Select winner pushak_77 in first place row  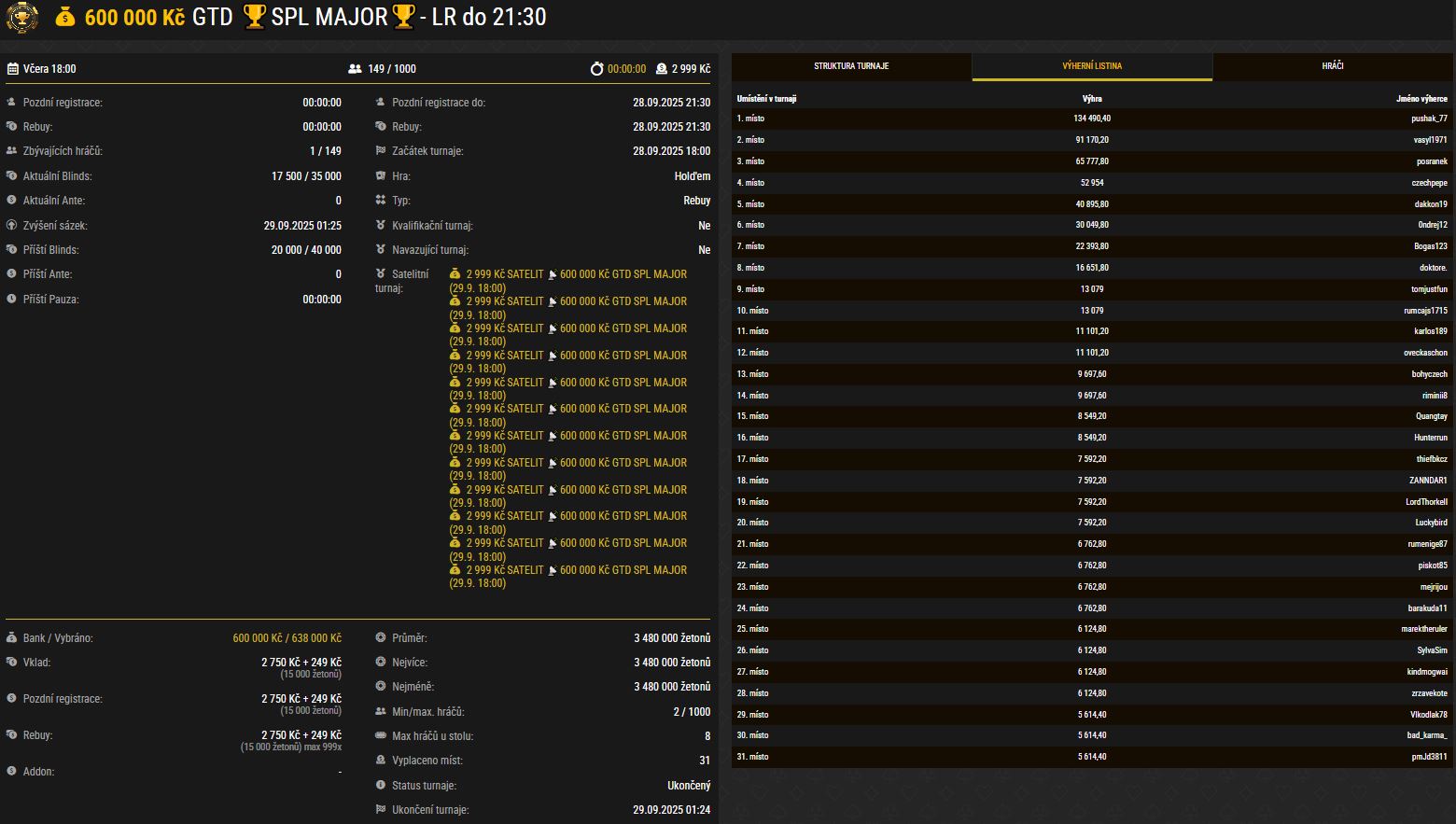coord(1428,119)
